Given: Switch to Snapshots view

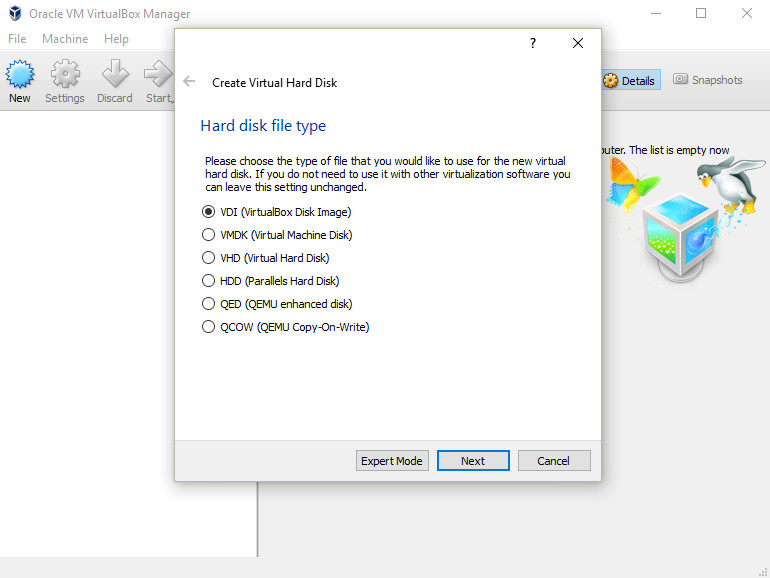Looking at the screenshot, I should [708, 80].
